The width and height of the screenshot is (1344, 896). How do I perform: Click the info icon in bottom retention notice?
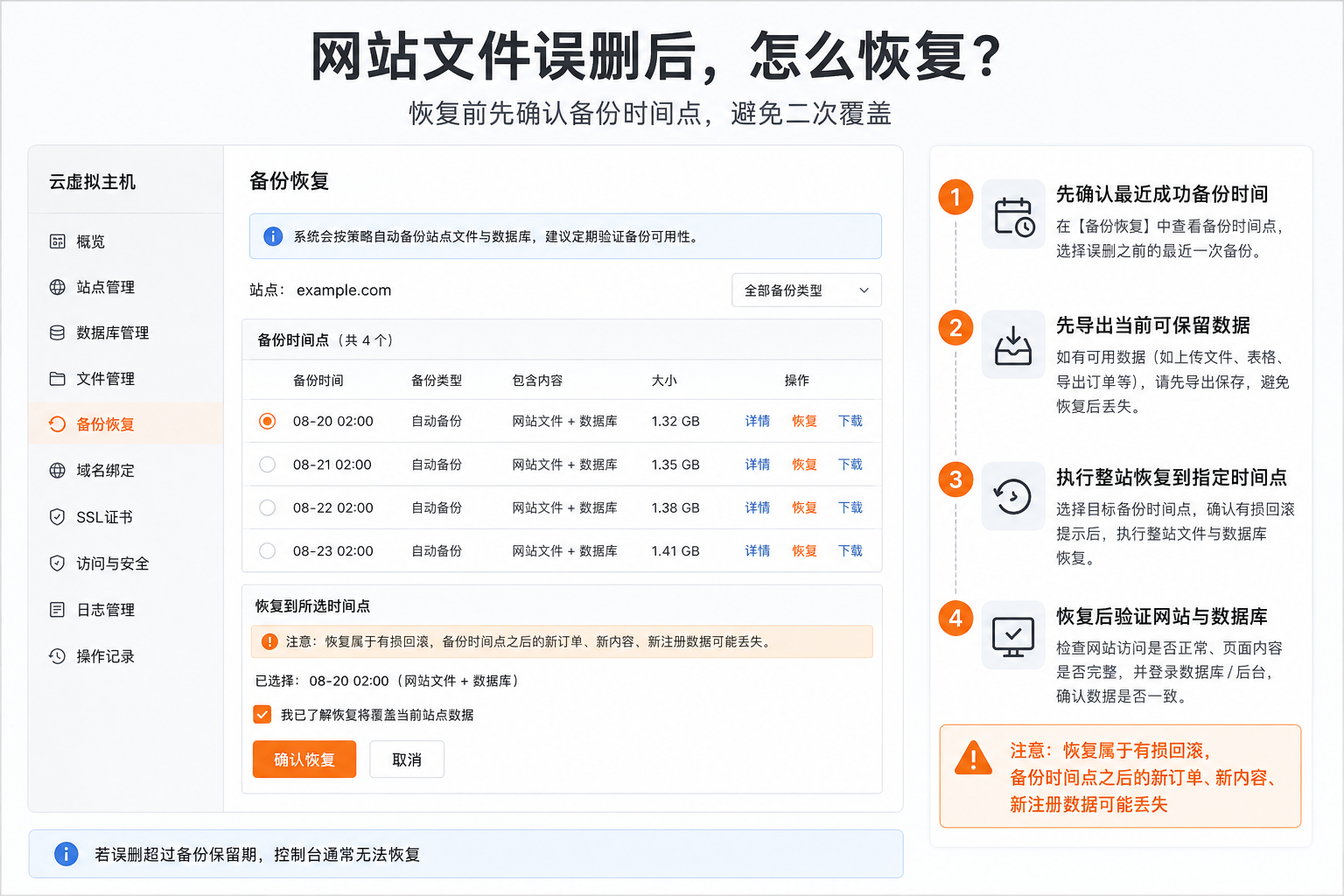point(66,854)
